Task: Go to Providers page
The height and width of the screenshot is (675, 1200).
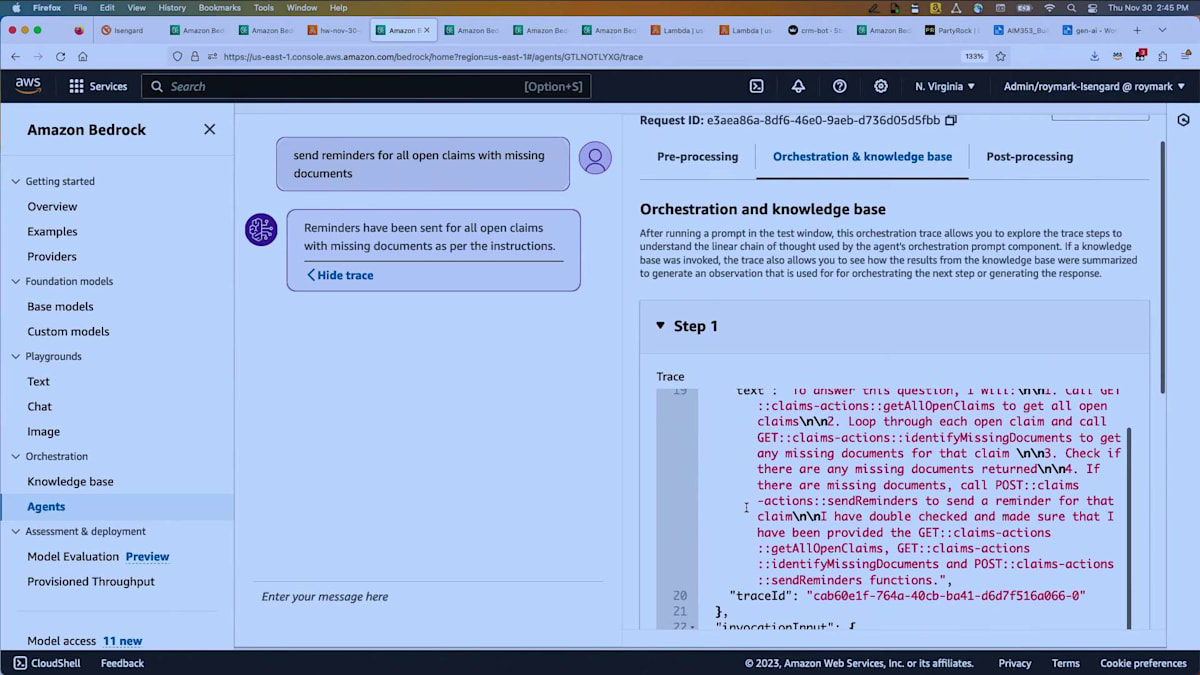Action: (x=52, y=256)
